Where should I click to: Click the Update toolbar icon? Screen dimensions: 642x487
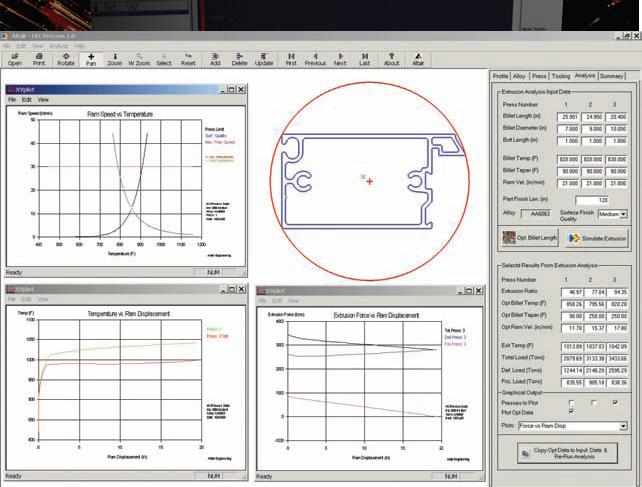tap(264, 60)
